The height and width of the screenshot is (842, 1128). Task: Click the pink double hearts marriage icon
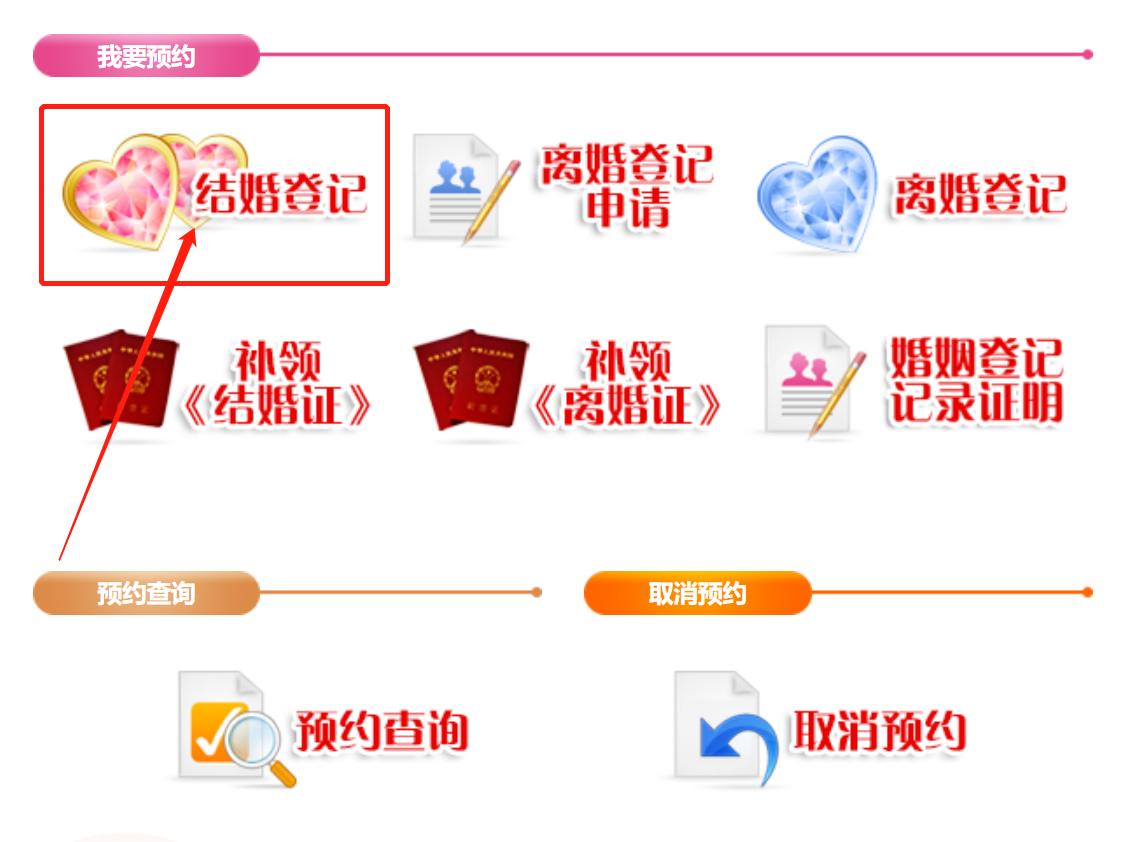[153, 191]
